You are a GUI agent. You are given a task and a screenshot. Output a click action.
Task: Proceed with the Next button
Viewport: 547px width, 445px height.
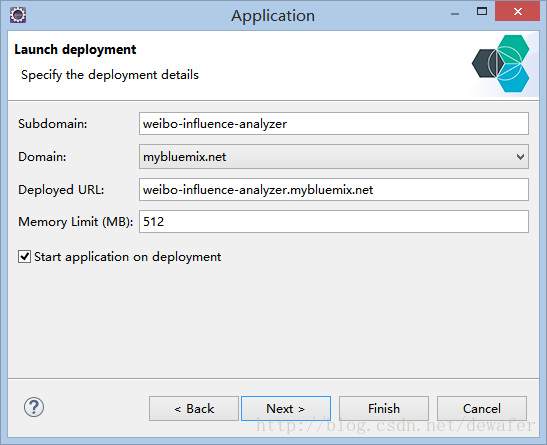click(x=286, y=408)
